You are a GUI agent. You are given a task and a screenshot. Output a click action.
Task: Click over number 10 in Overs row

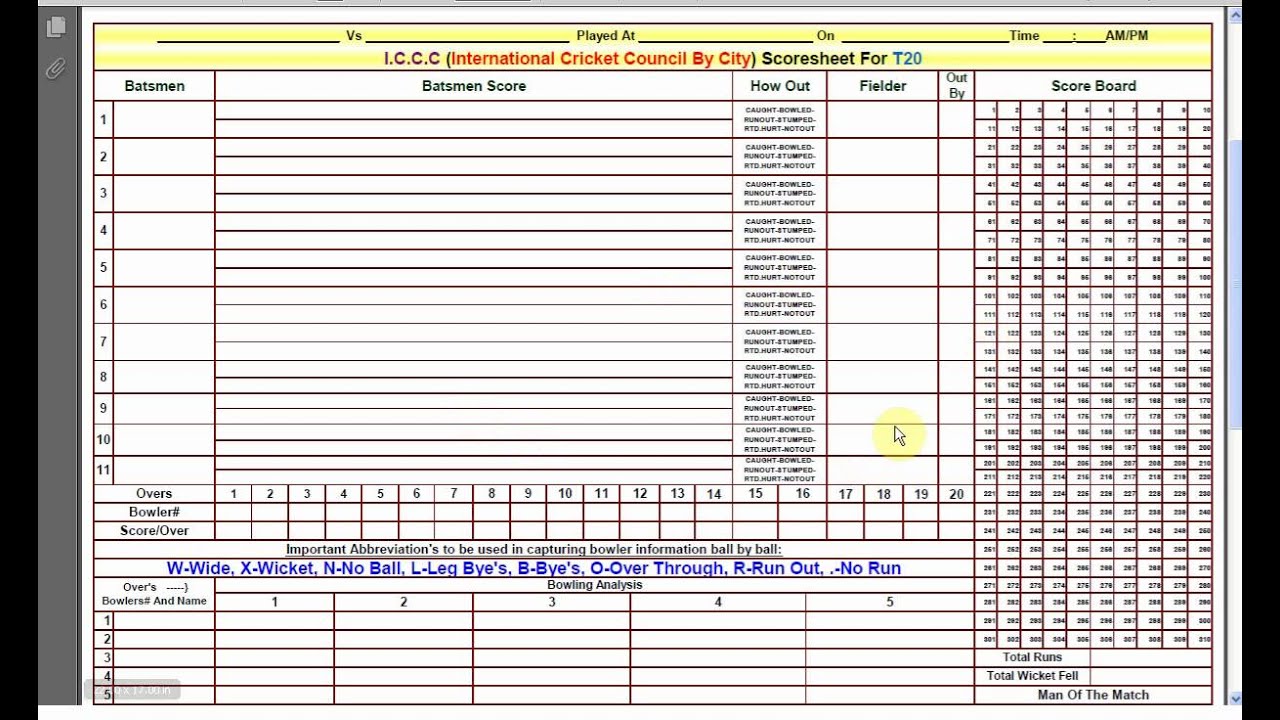(x=565, y=494)
